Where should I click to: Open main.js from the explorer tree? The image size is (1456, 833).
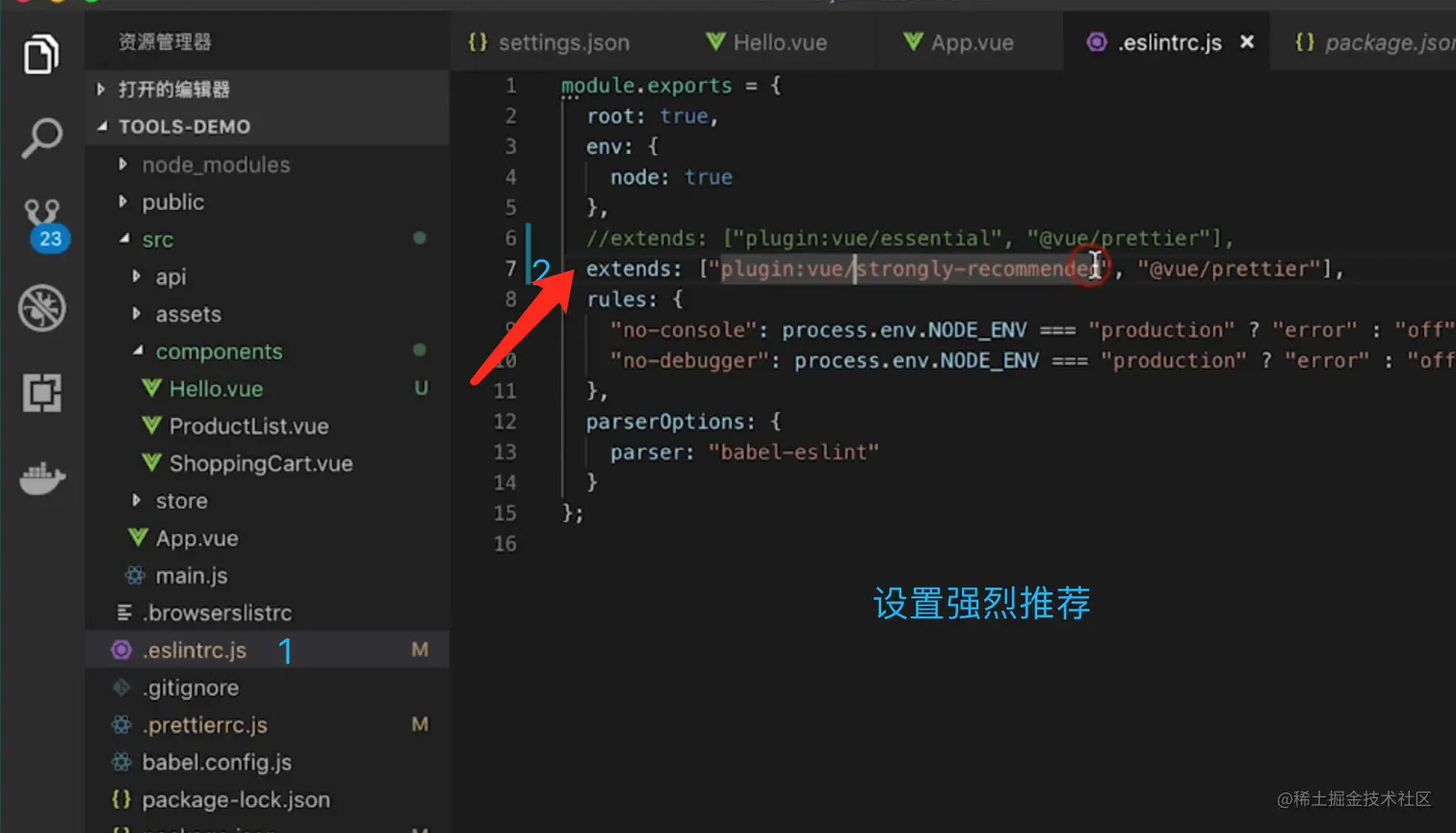267,576
